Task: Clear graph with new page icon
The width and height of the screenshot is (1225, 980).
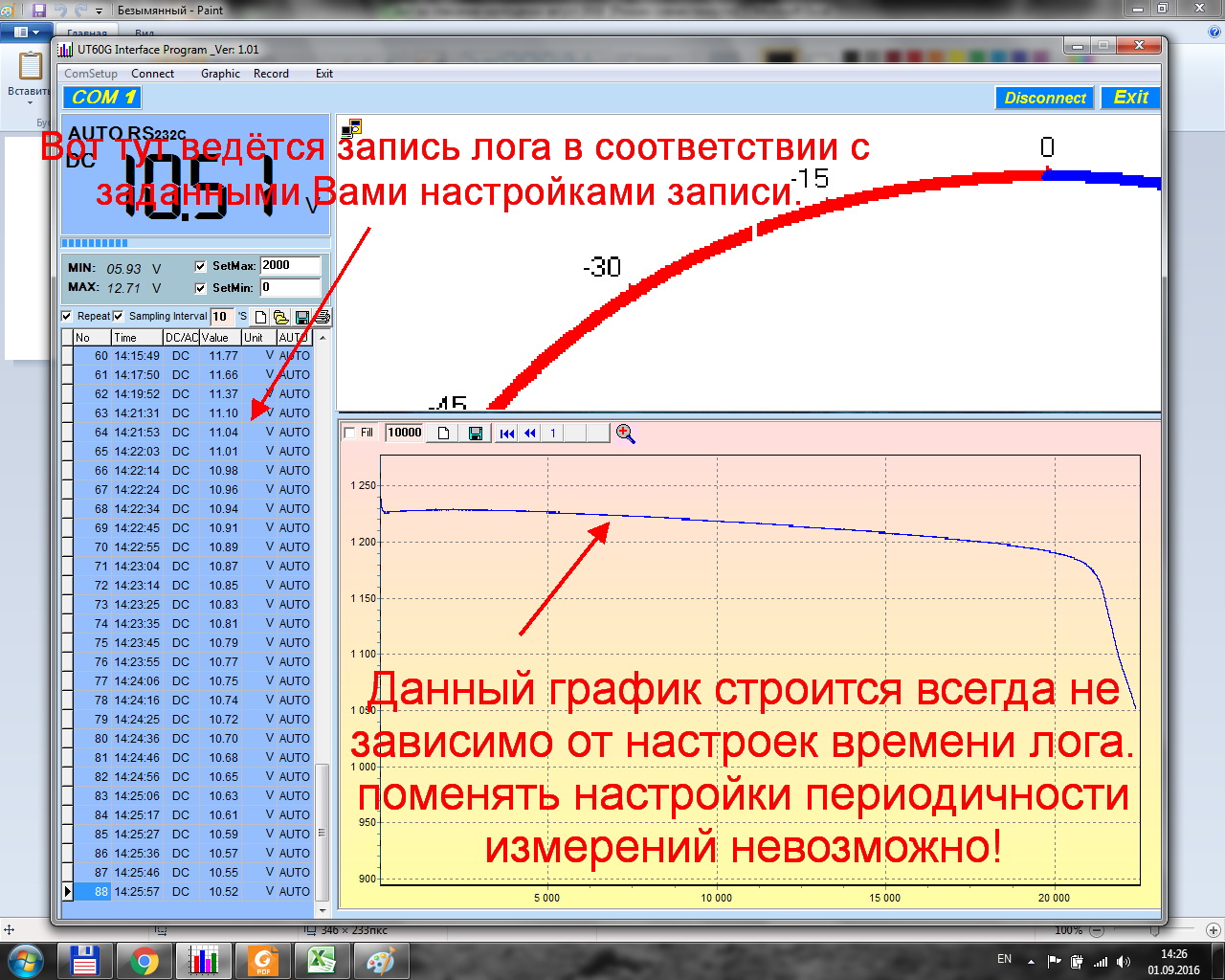Action: 443,434
